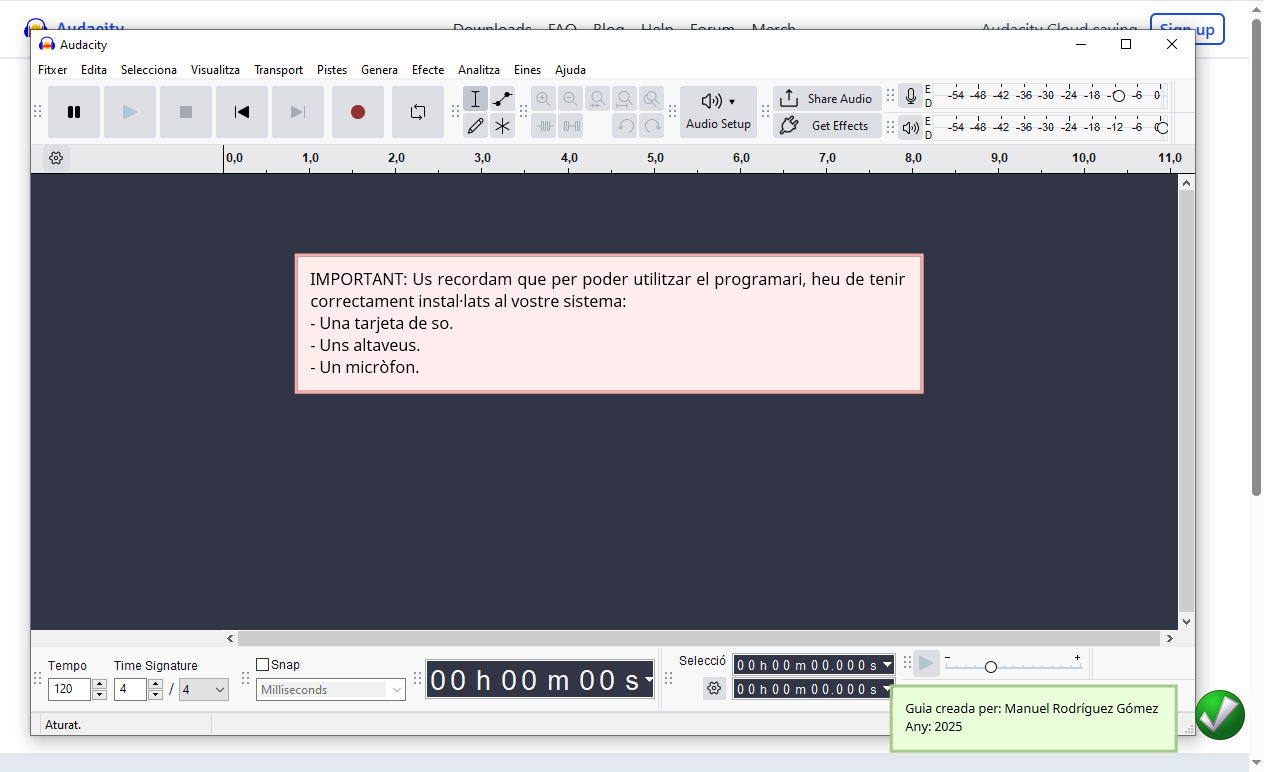Start recording with the red Record button

click(358, 112)
